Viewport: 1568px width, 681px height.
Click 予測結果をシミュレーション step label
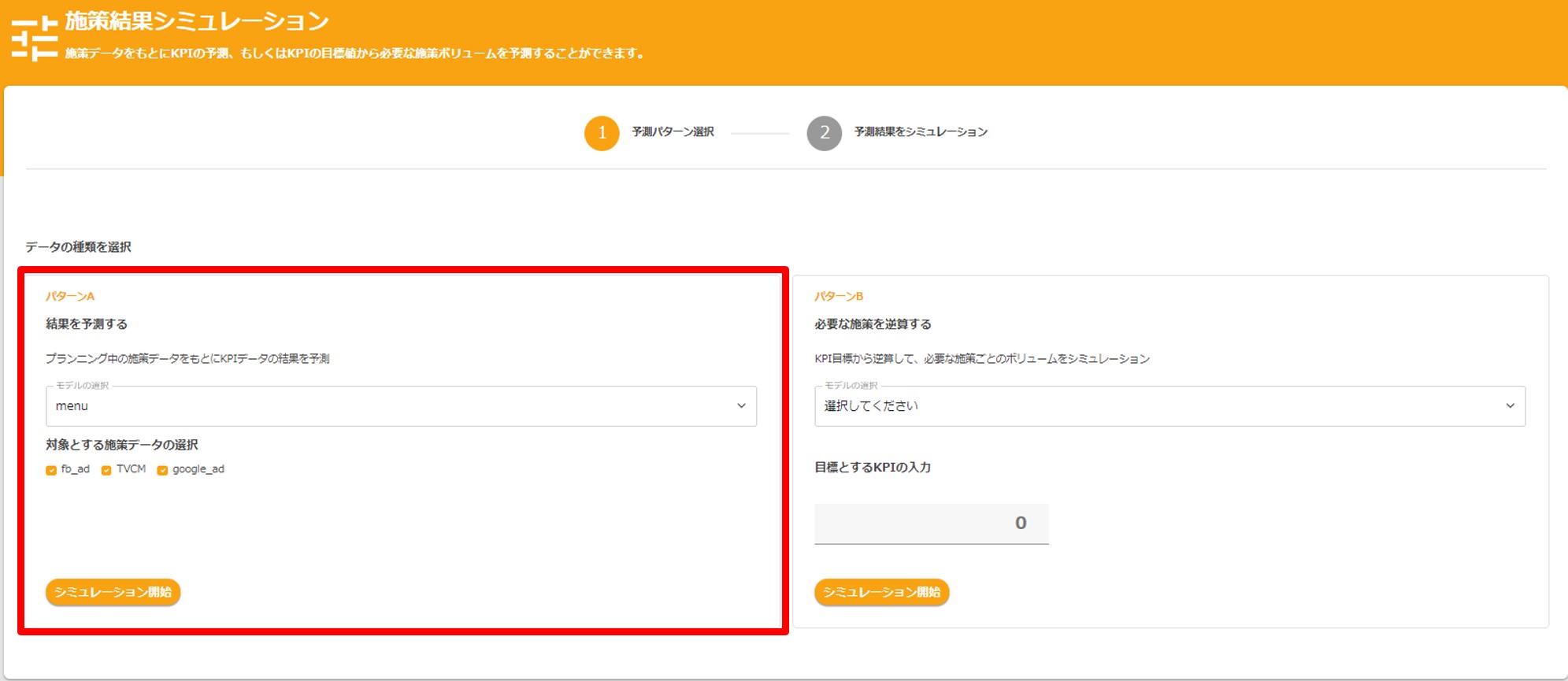[x=921, y=132]
